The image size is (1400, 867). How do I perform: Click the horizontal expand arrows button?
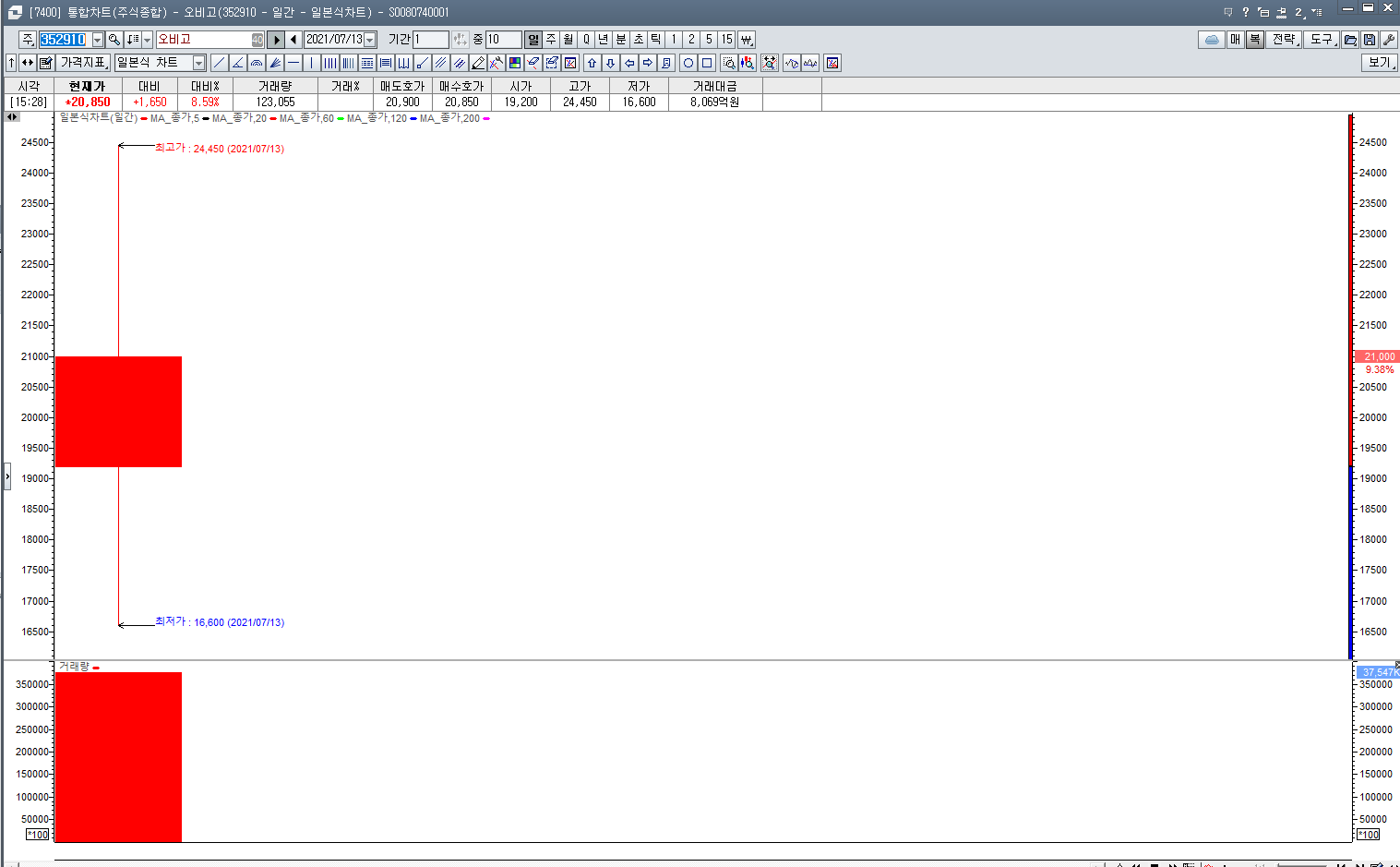[x=28, y=63]
